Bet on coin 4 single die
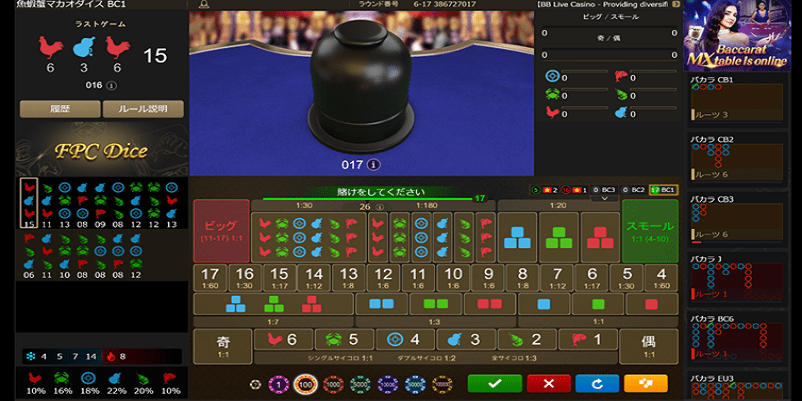 tap(405, 340)
